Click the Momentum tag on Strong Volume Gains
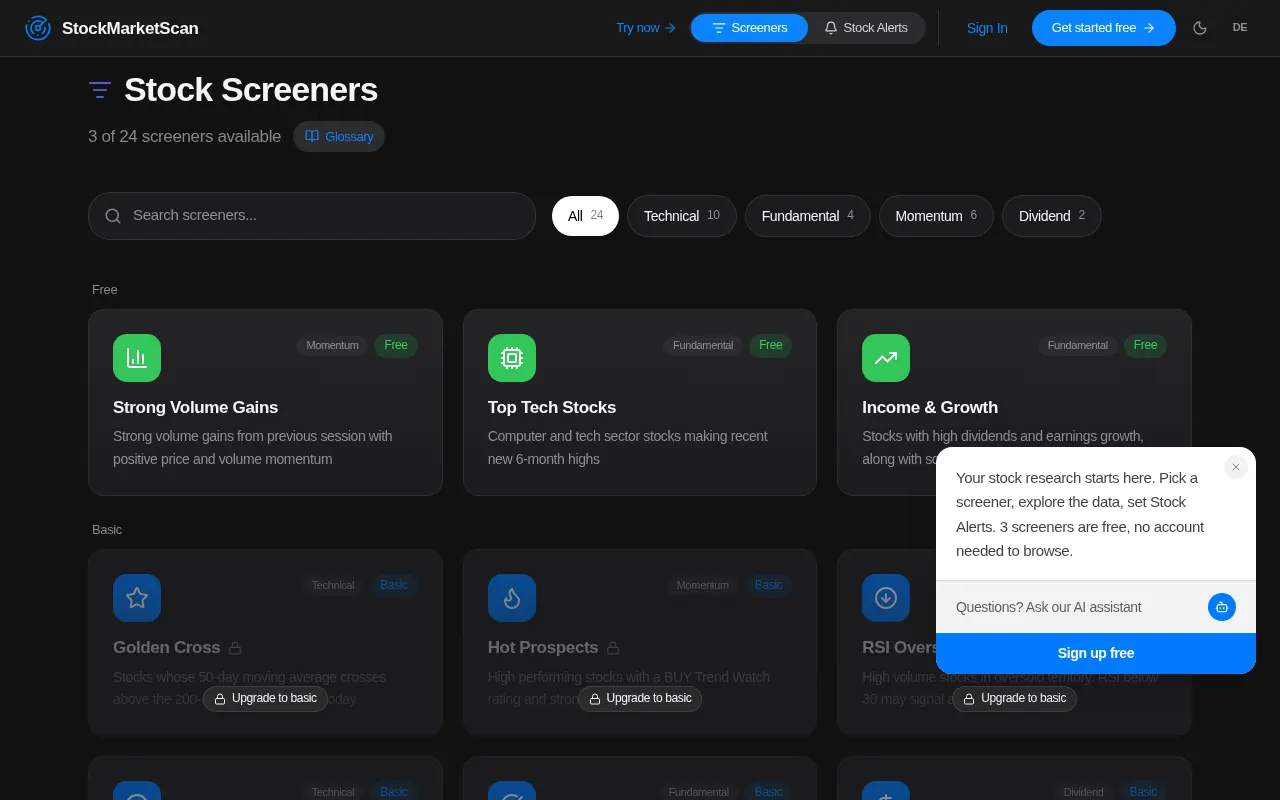Screen dimensions: 1280x800 332,345
